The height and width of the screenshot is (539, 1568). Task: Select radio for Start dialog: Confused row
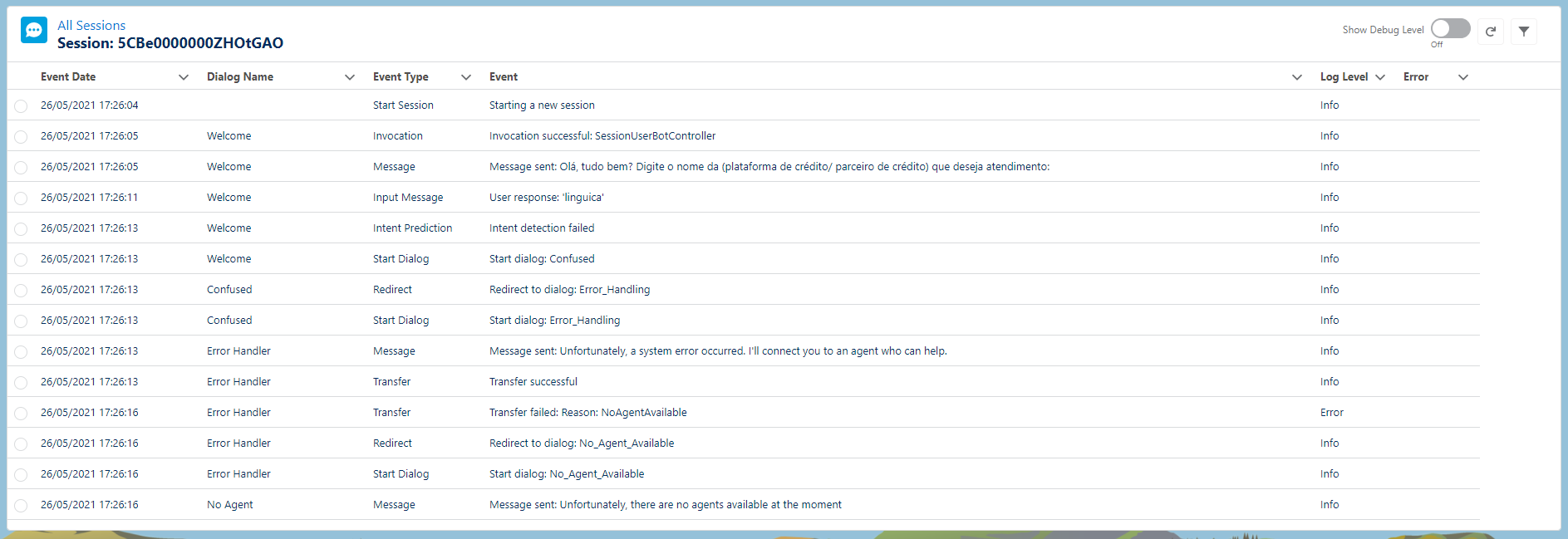click(21, 260)
